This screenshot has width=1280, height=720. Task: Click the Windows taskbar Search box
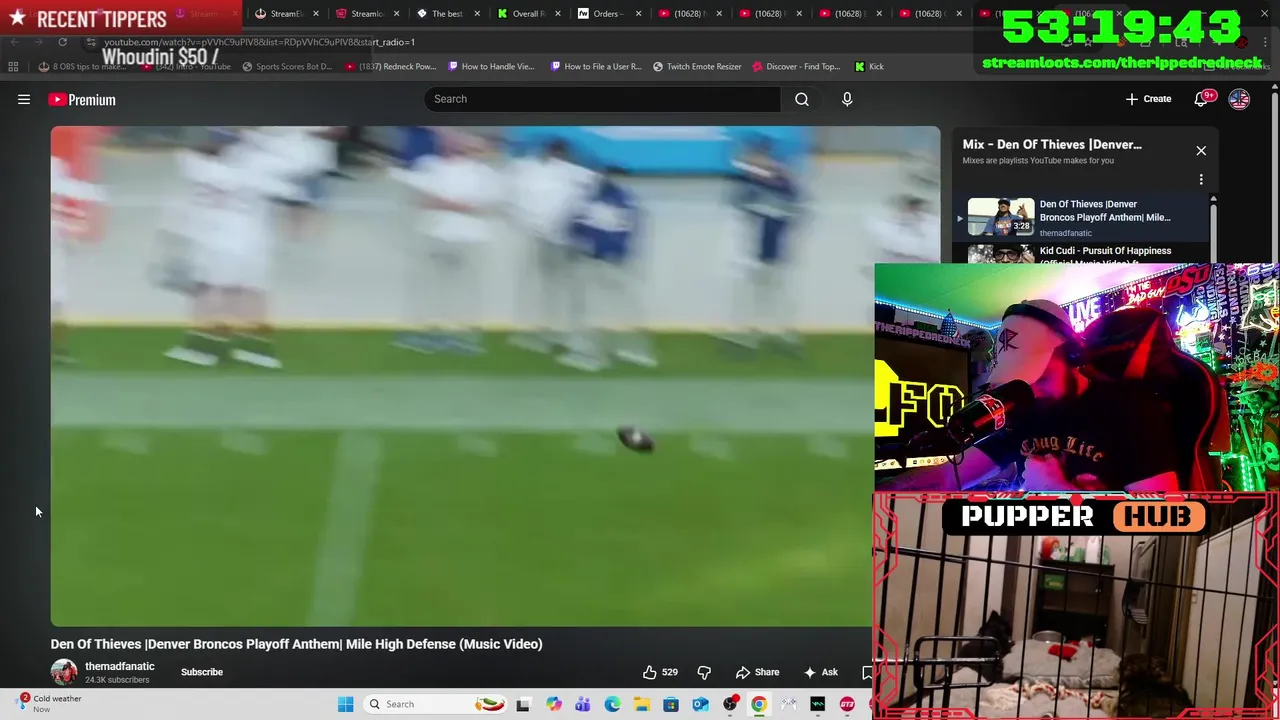tap(435, 704)
